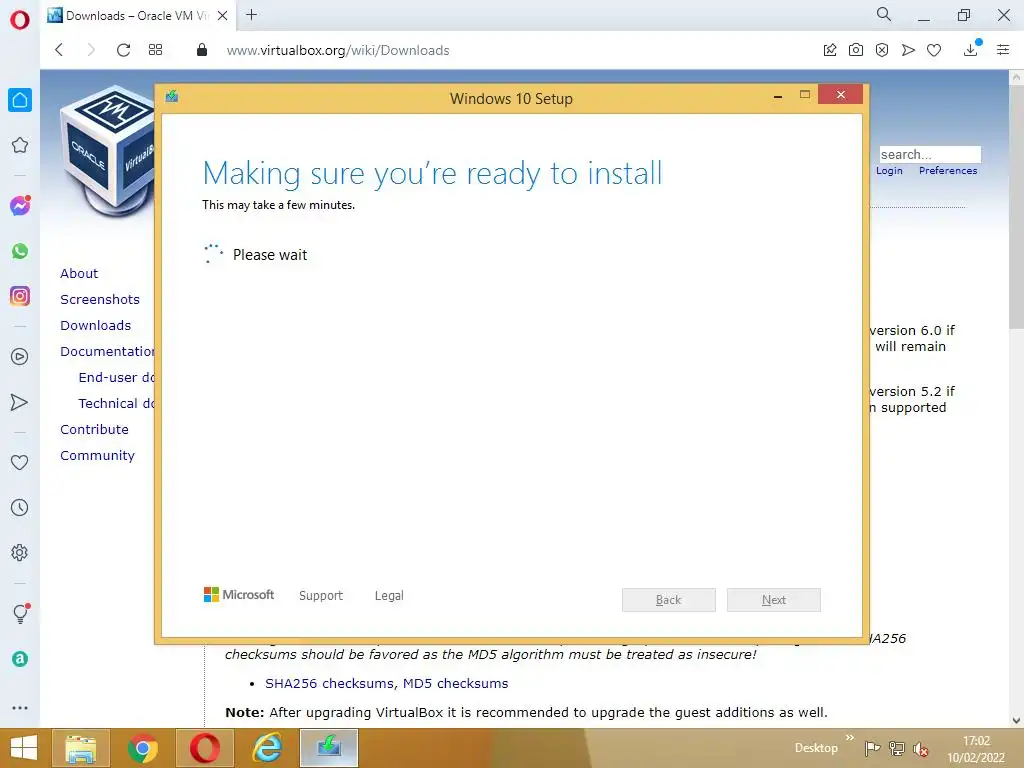
Task: Open Preferences link on VirtualBox site
Action: coord(948,170)
